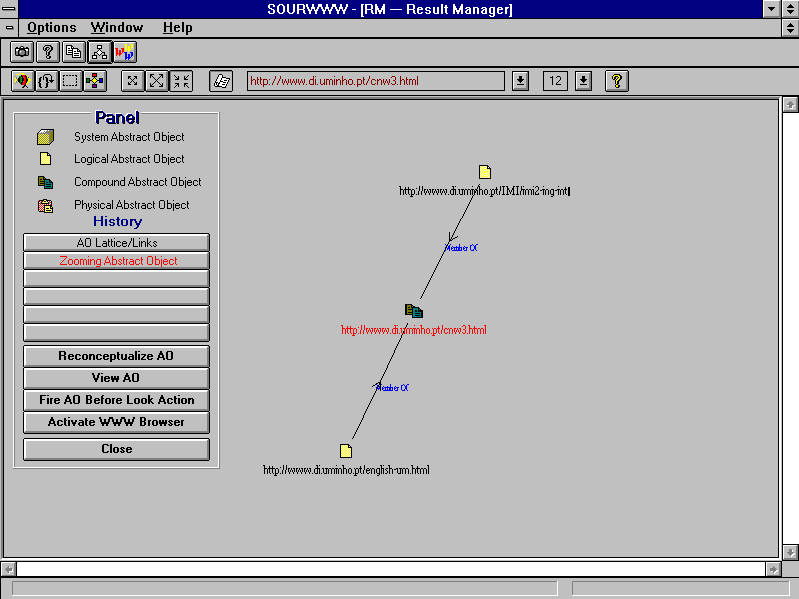Click the URL field showing cnw3.html address
The width and height of the screenshot is (799, 599).
point(375,81)
